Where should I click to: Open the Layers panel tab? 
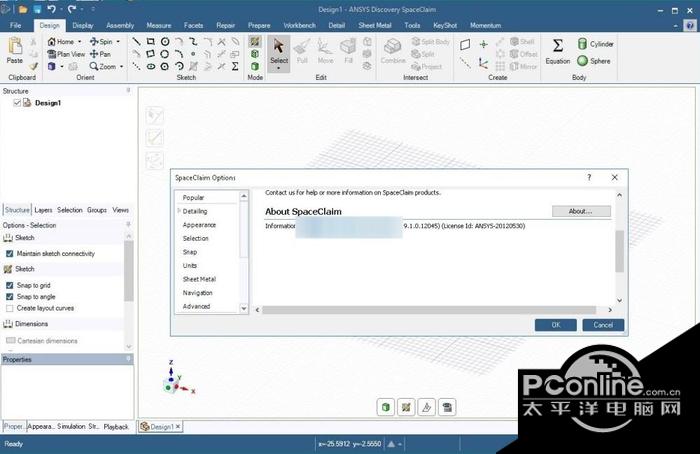coord(43,210)
